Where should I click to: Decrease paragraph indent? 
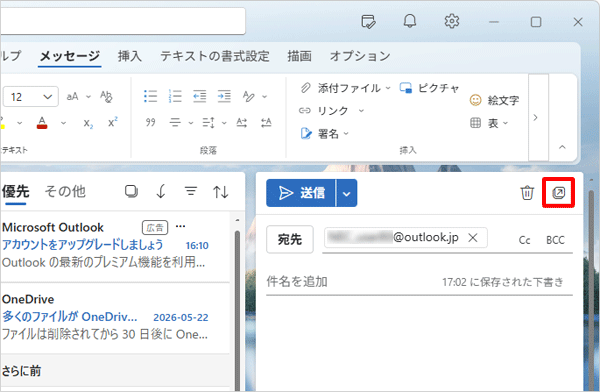tap(199, 96)
